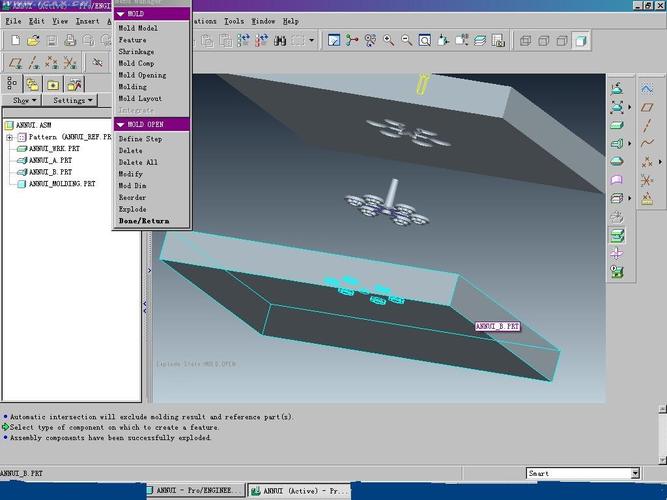Select ANNUI.ASM in the model tree
The height and width of the screenshot is (500, 667).
point(28,126)
